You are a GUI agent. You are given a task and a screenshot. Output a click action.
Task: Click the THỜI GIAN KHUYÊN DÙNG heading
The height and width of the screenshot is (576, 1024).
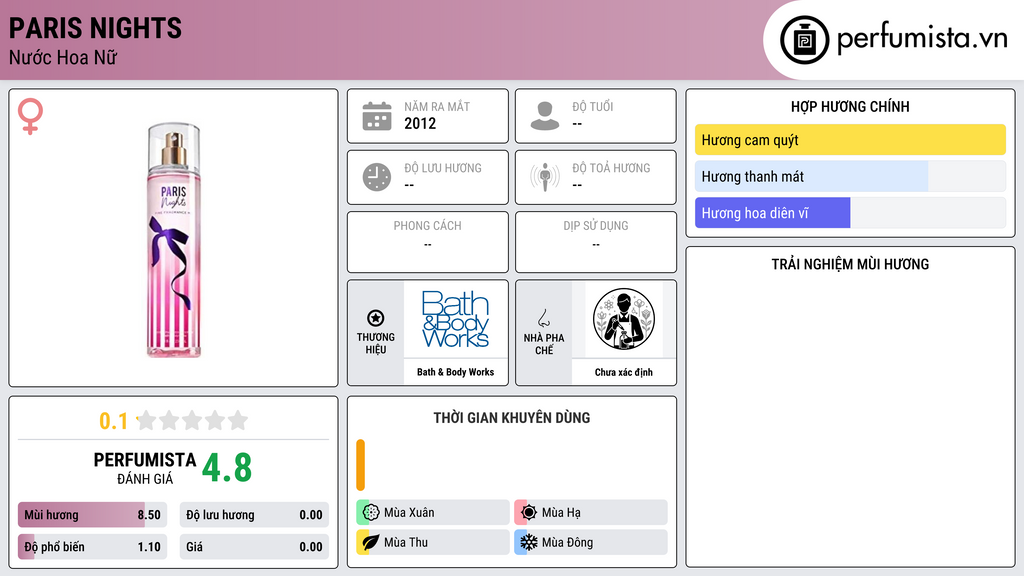coord(512,418)
